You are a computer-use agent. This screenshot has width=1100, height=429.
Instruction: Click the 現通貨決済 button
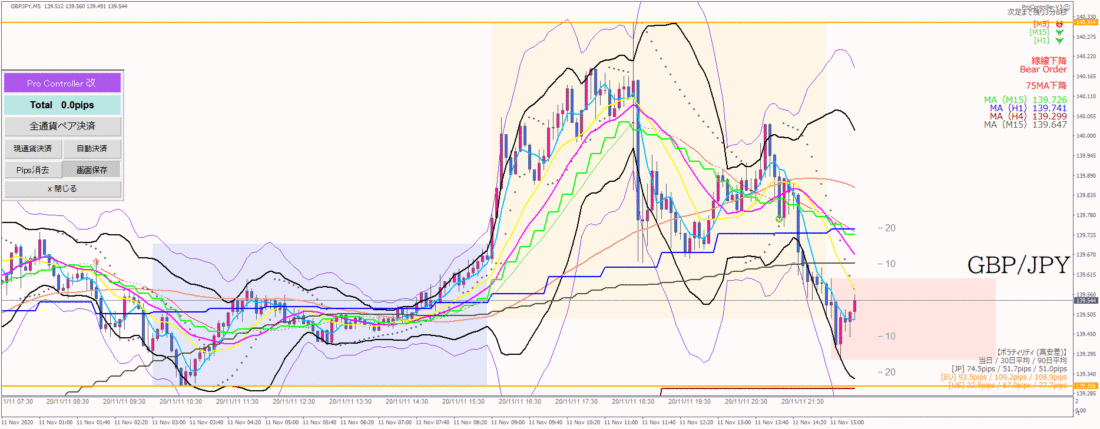point(33,149)
